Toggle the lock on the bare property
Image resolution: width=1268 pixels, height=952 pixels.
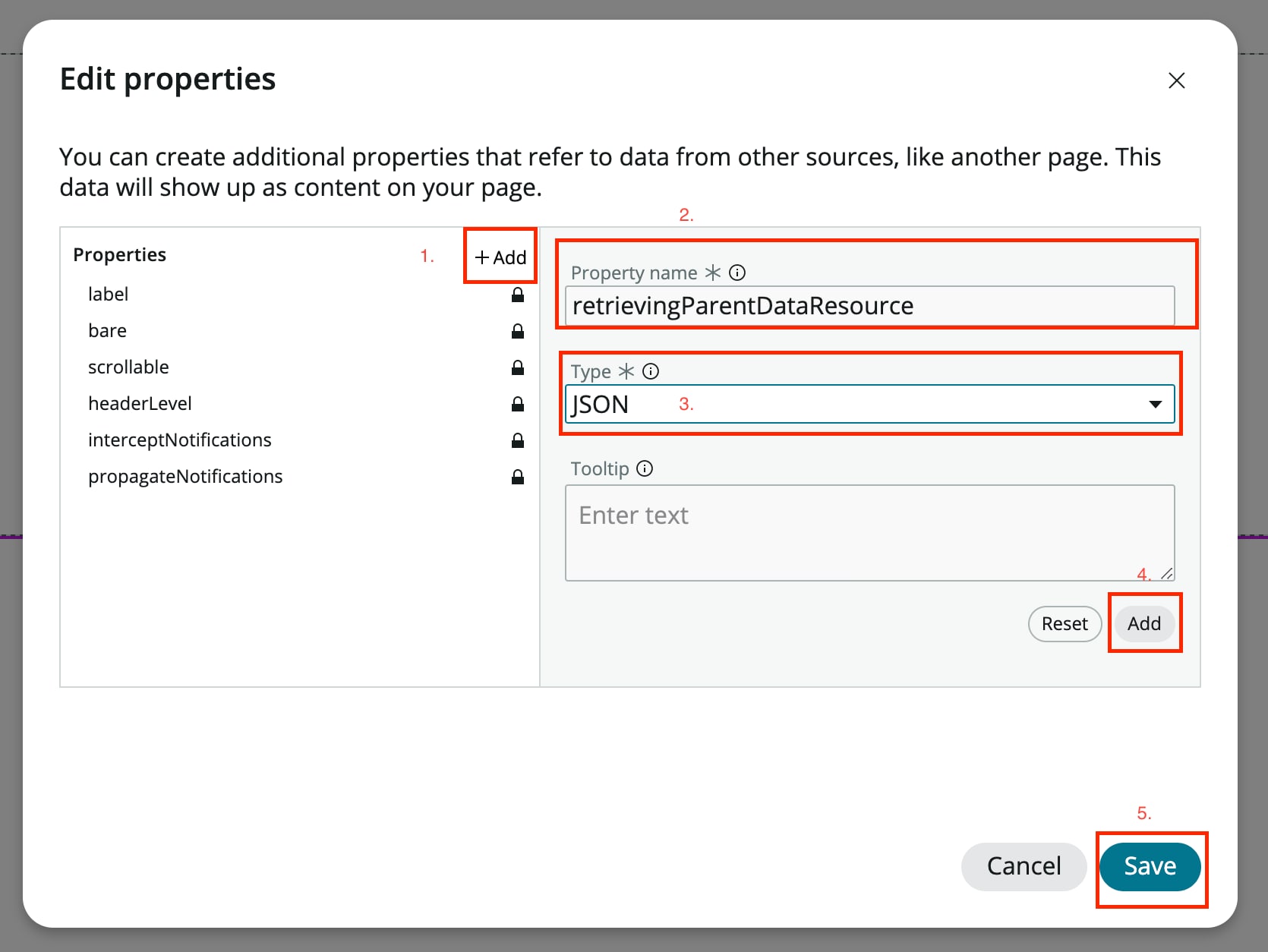pos(517,332)
